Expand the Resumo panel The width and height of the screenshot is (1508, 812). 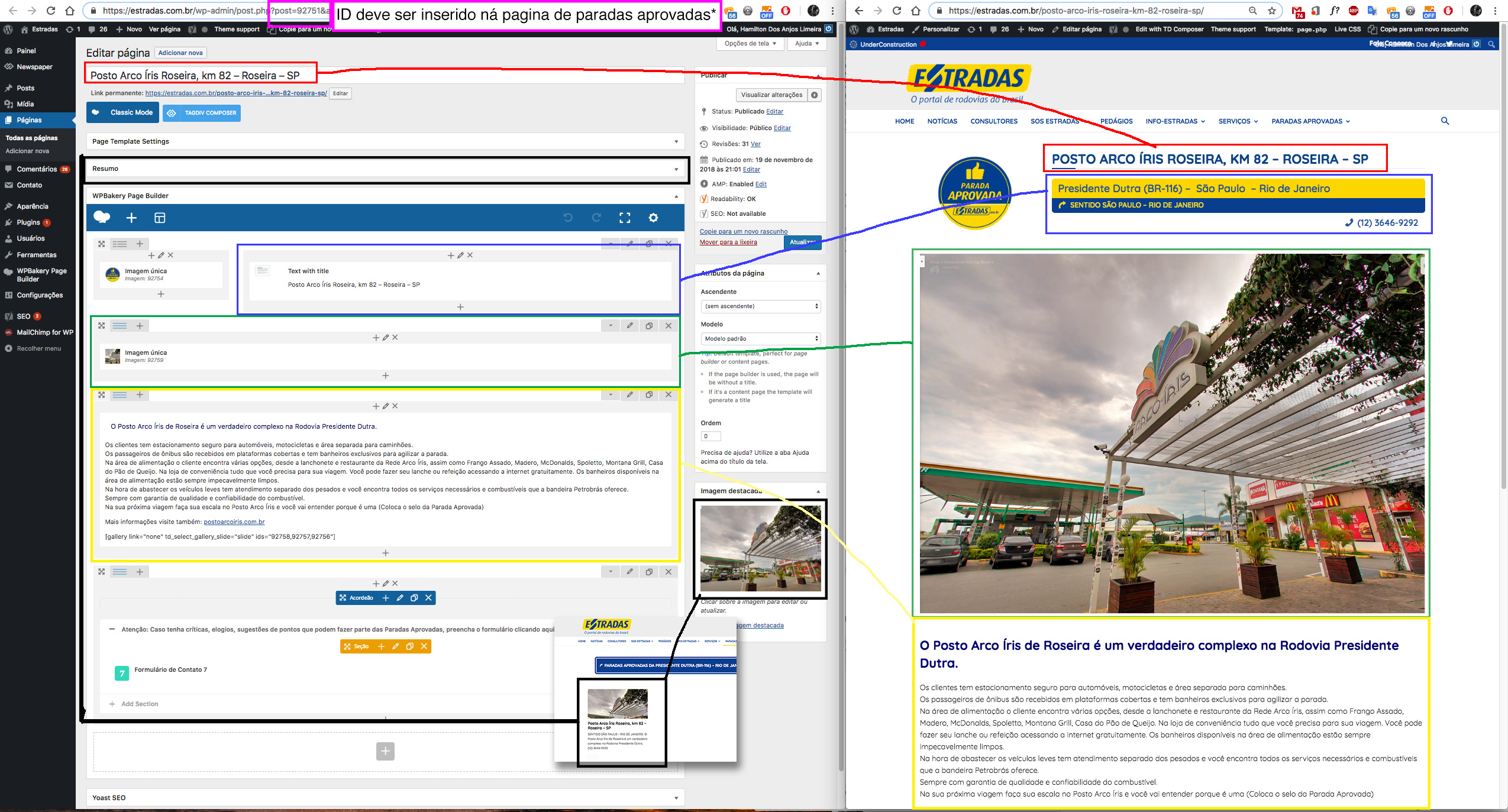click(x=676, y=169)
